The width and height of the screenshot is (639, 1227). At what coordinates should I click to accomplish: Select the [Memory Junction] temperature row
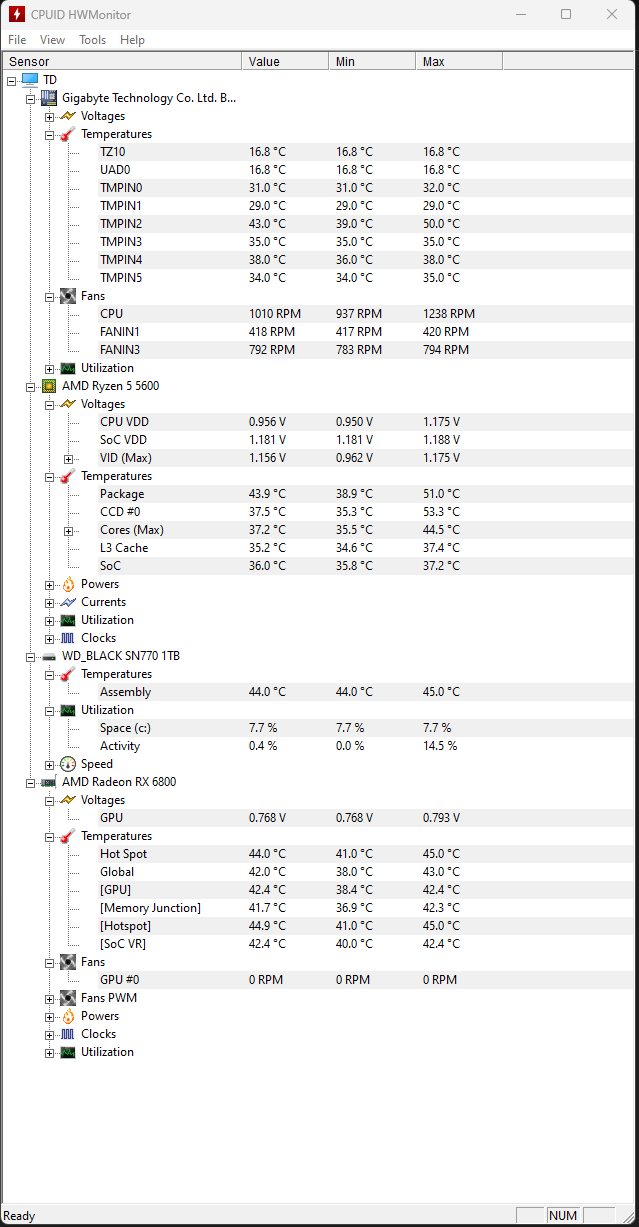point(319,908)
